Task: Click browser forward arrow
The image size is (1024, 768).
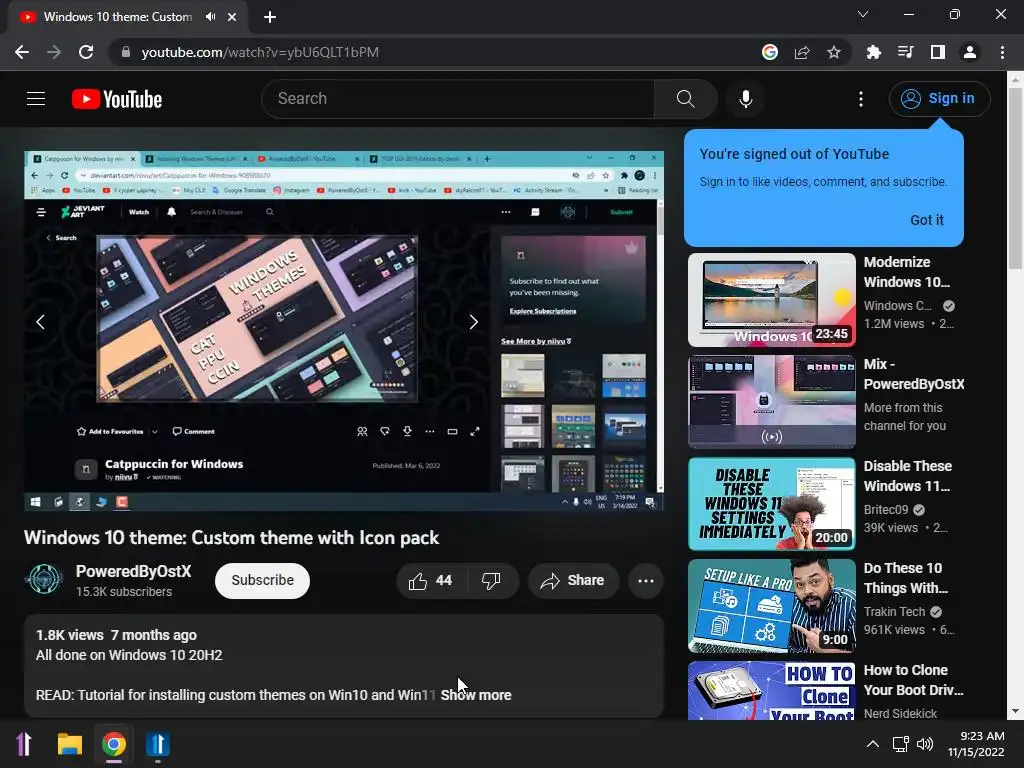Action: tap(54, 52)
